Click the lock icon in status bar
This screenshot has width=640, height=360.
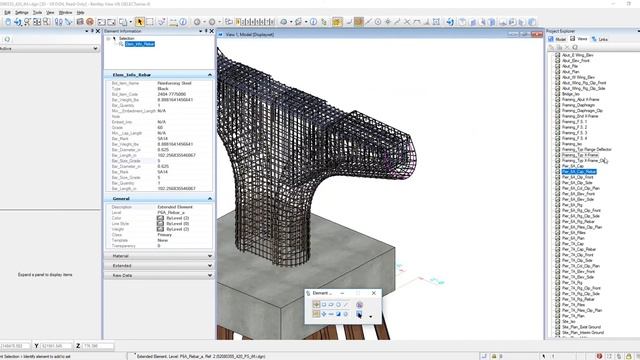point(494,356)
